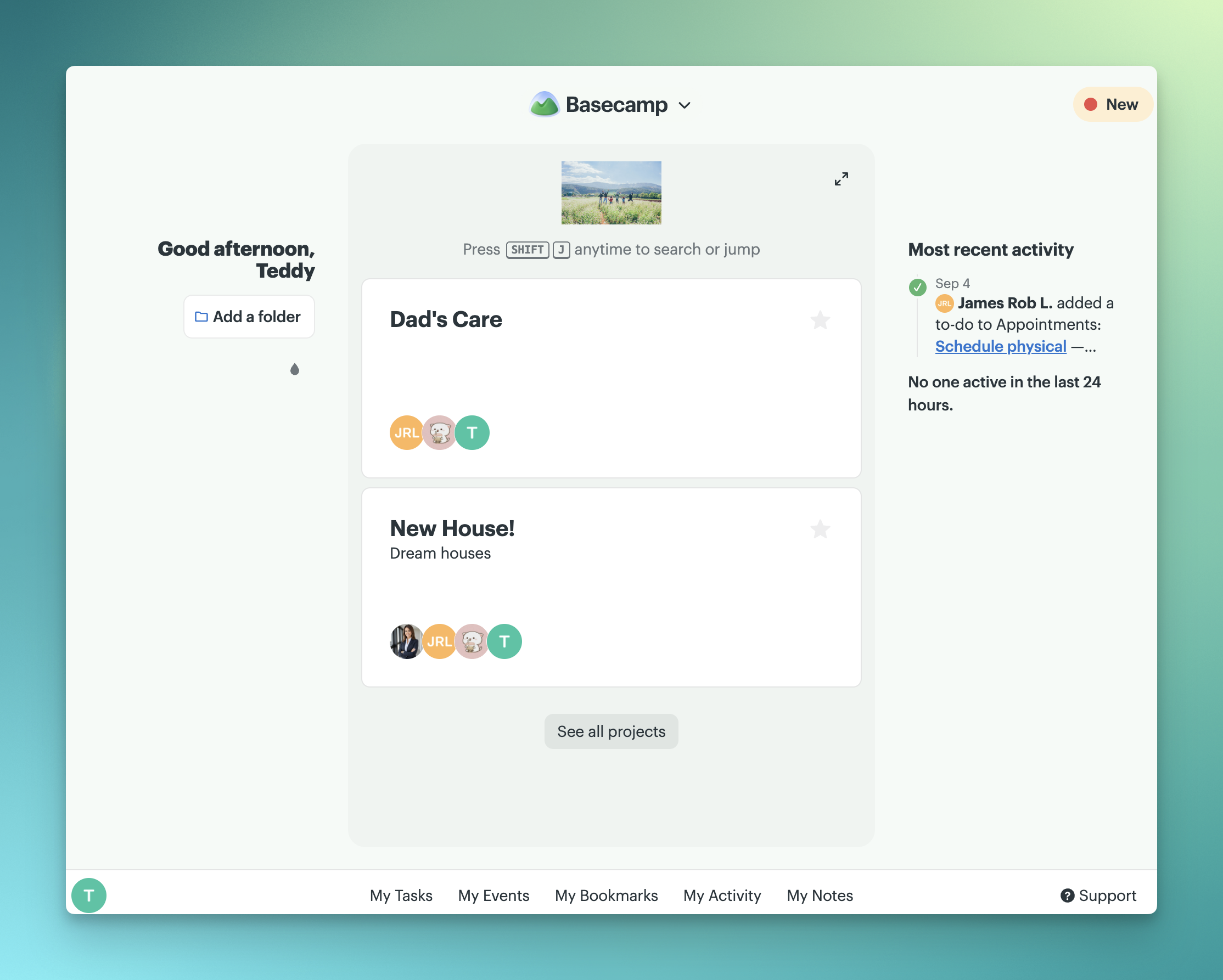
Task: Open My Notes in bottom bar
Action: [x=820, y=895]
